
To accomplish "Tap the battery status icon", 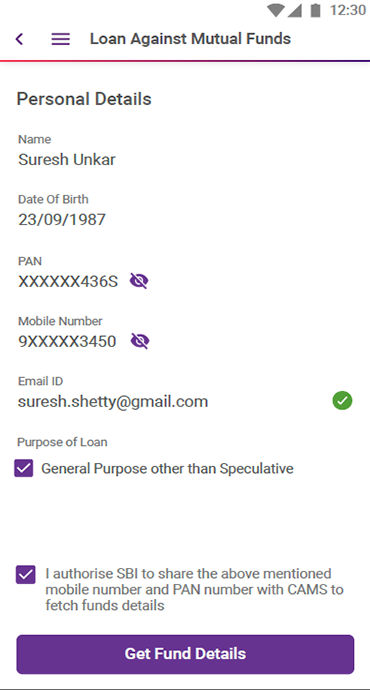I will [315, 10].
